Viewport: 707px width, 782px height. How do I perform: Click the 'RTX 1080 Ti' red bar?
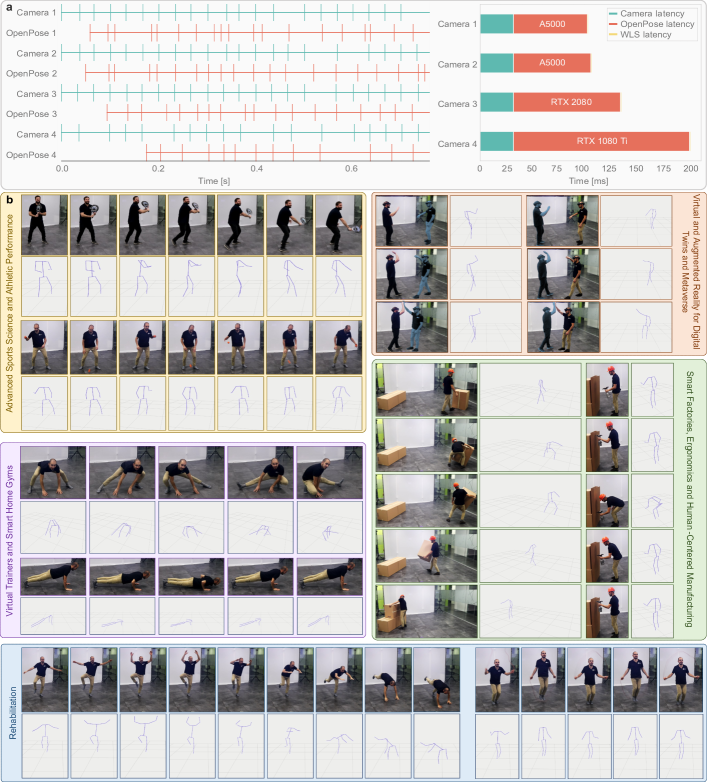[601, 141]
